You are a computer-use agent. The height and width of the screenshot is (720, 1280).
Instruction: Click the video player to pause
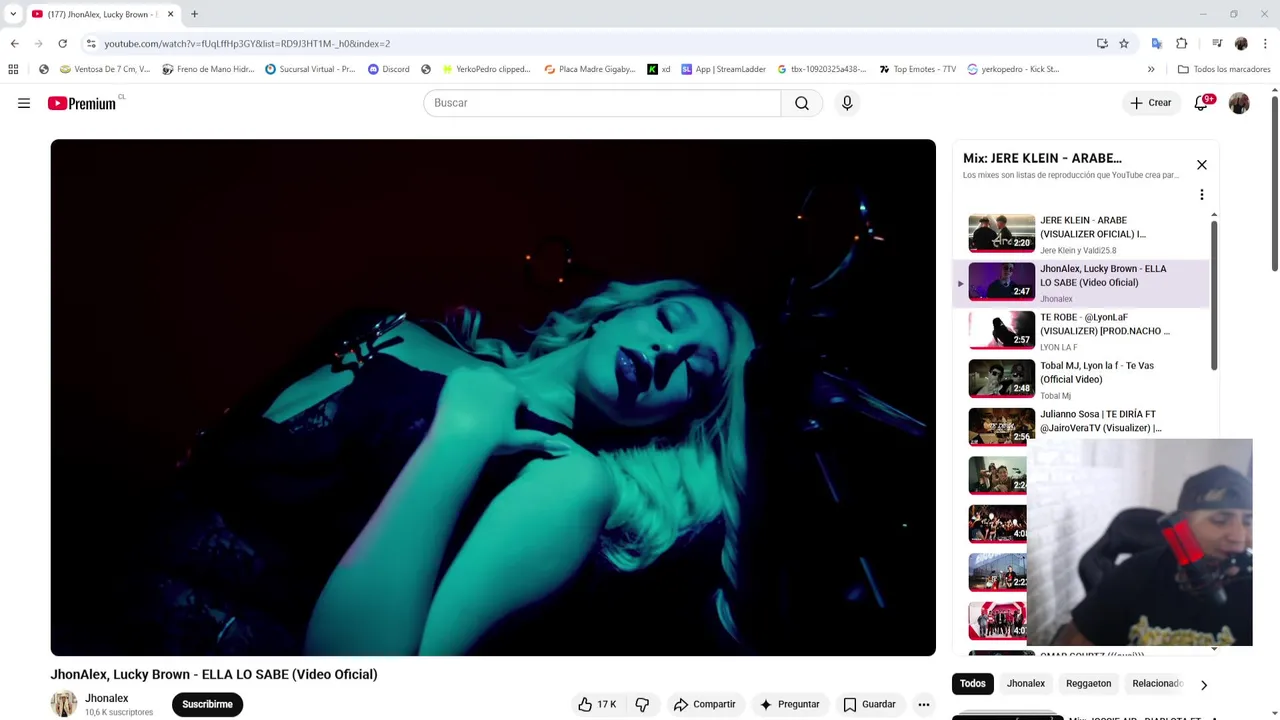493,397
